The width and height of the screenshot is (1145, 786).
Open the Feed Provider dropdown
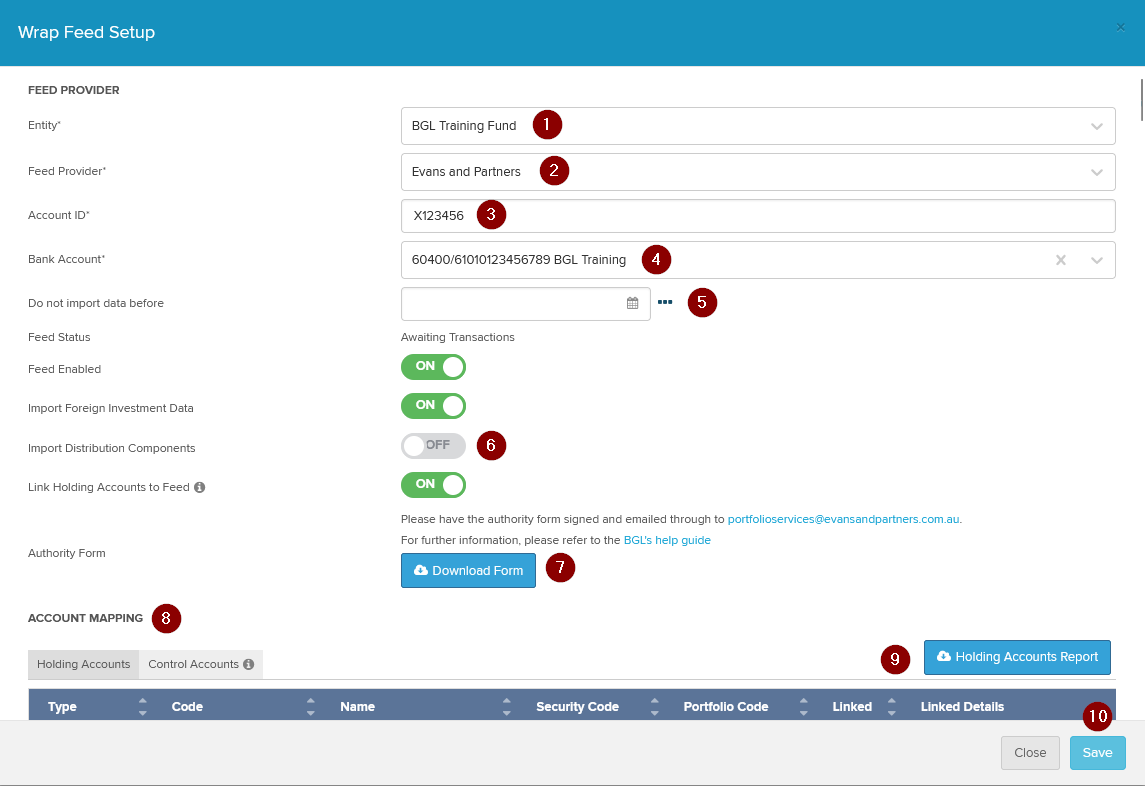[757, 172]
